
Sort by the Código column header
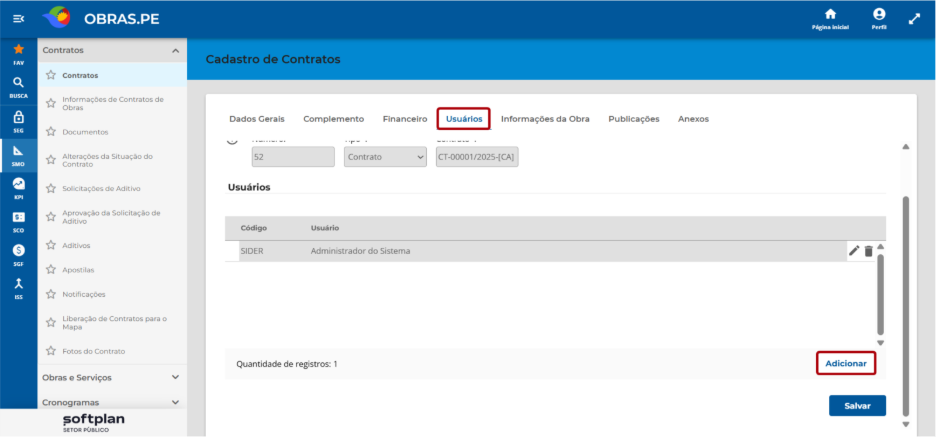253,228
